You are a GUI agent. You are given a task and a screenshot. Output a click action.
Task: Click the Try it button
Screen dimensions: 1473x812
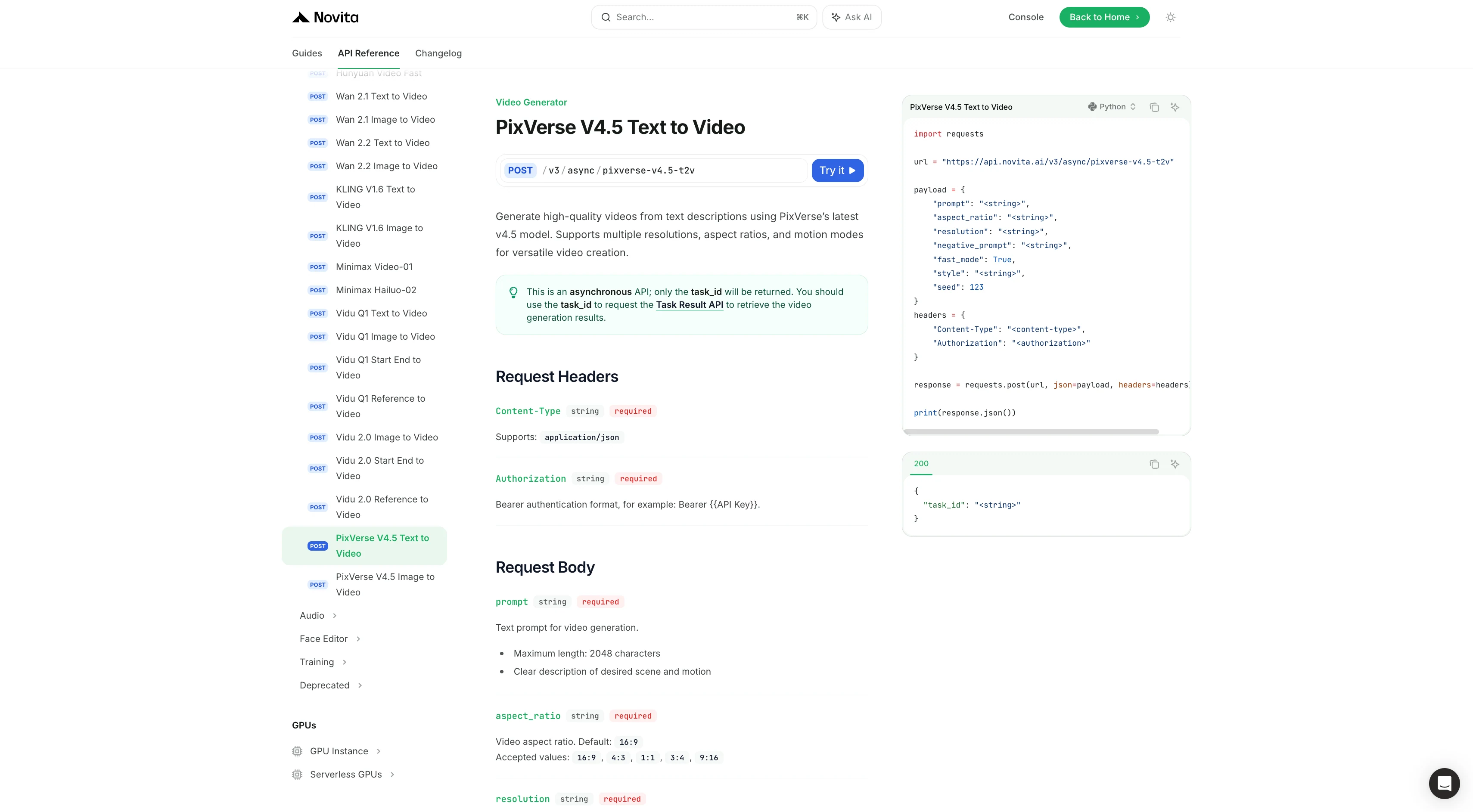pyautogui.click(x=837, y=170)
